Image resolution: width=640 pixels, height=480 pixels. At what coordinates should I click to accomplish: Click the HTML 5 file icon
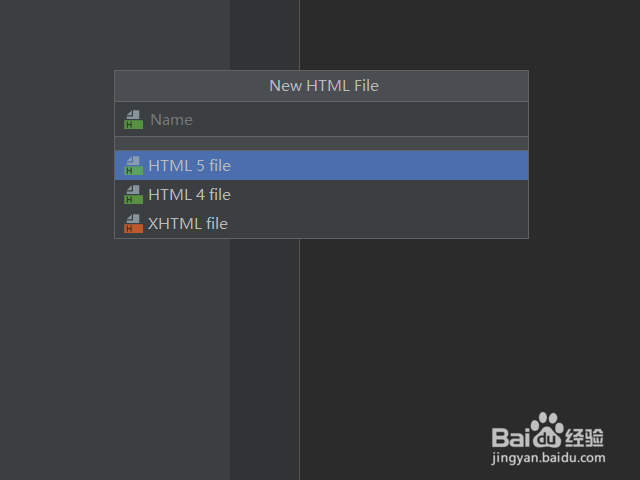(133, 166)
